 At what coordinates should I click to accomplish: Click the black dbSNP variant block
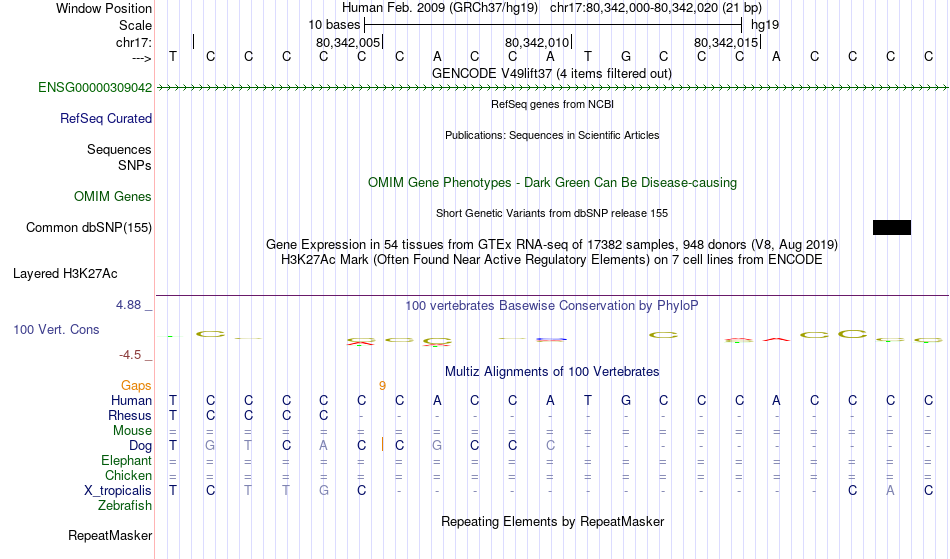point(892,228)
